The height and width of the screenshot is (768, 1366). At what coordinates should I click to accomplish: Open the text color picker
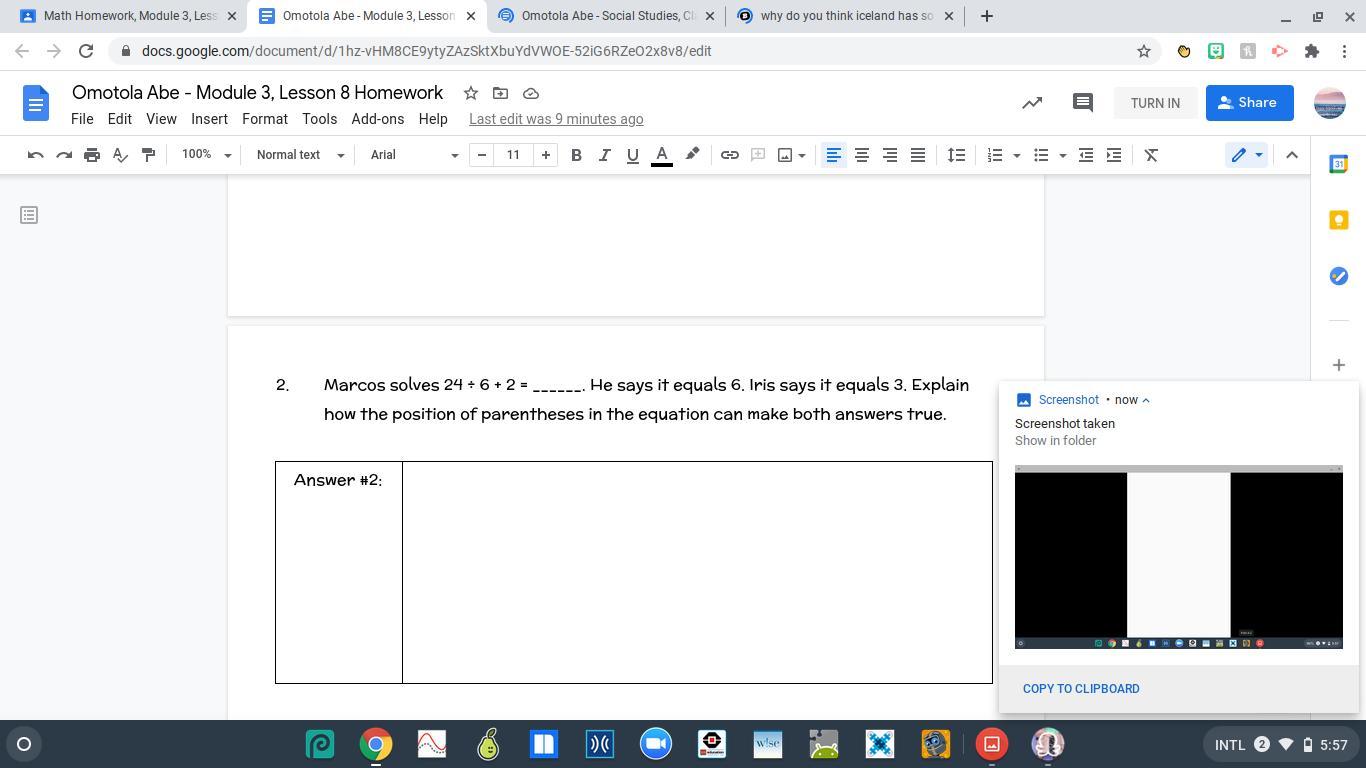(661, 155)
